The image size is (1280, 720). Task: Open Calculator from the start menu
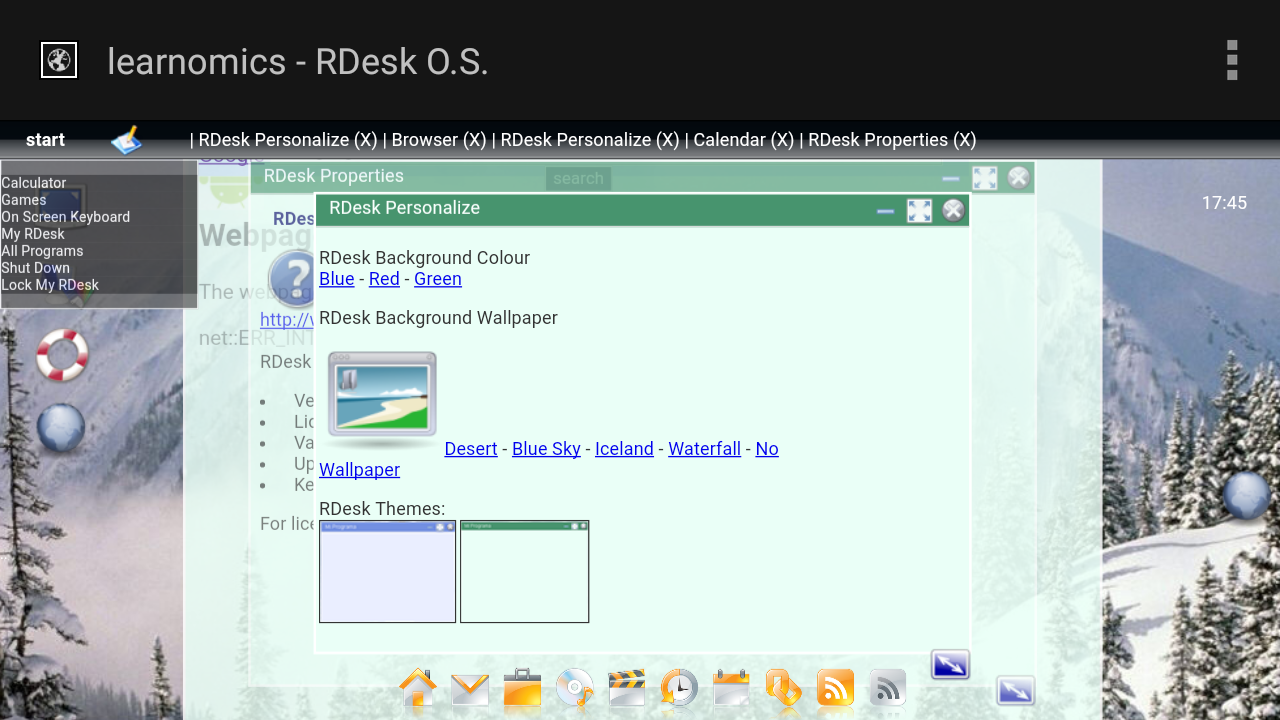click(x=34, y=183)
